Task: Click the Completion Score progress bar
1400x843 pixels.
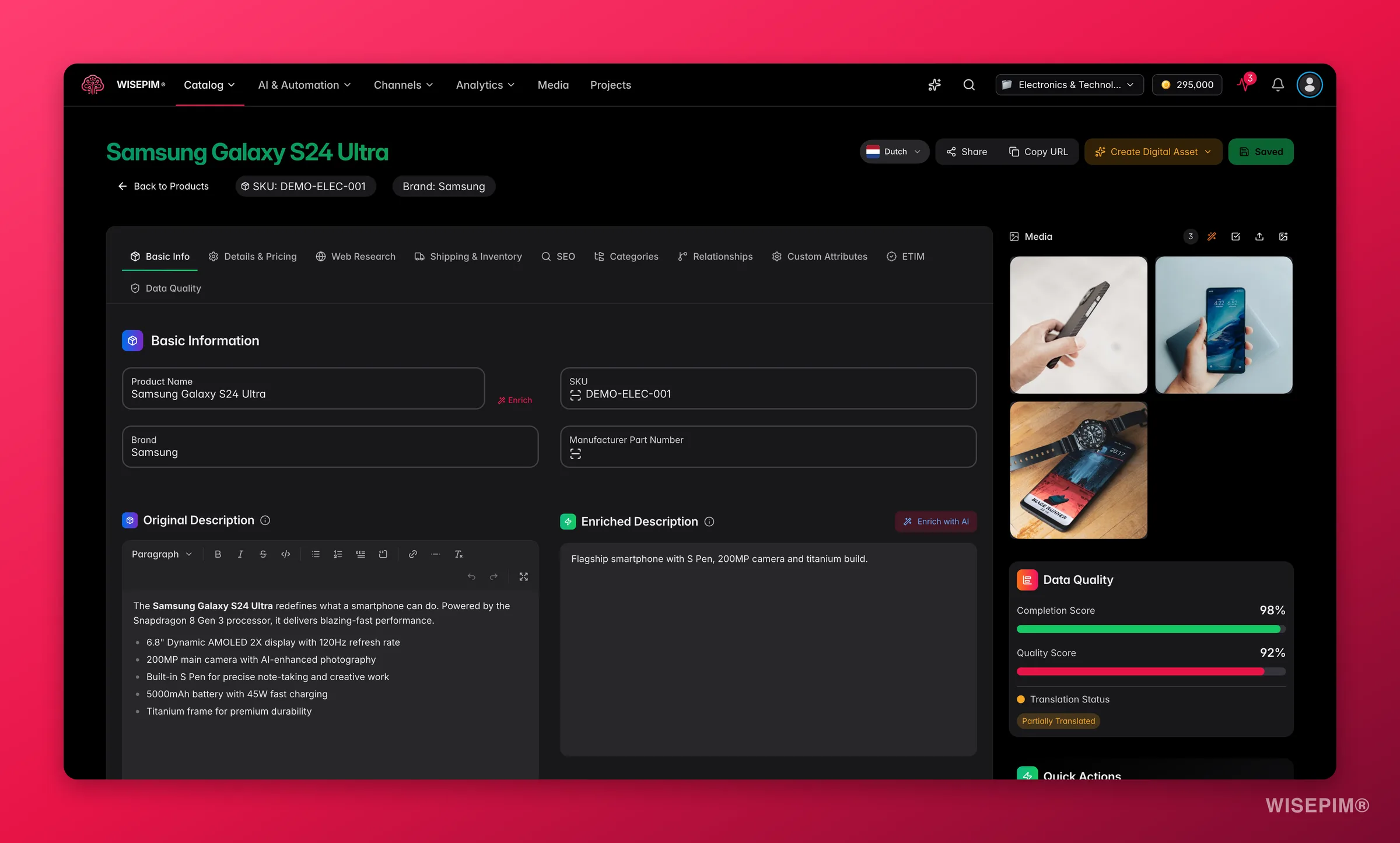Action: pyautogui.click(x=1151, y=629)
